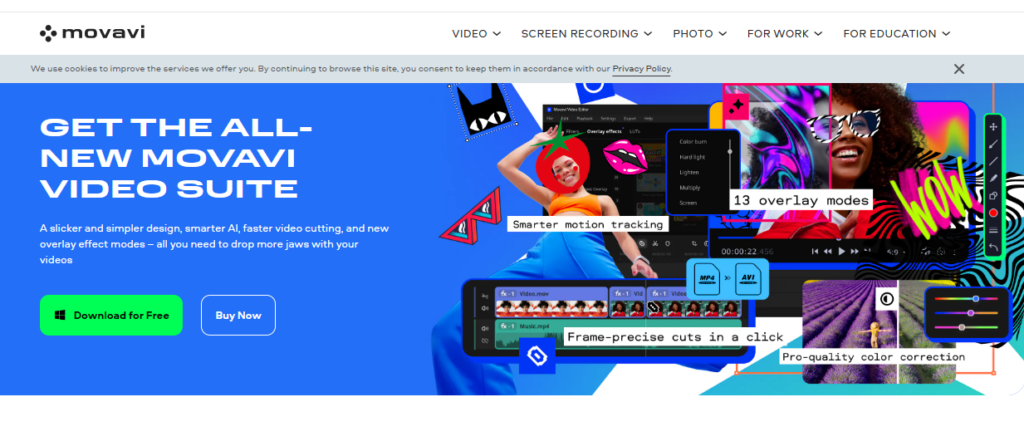Open the For Education menu
The image size is (1024, 446).
(896, 33)
